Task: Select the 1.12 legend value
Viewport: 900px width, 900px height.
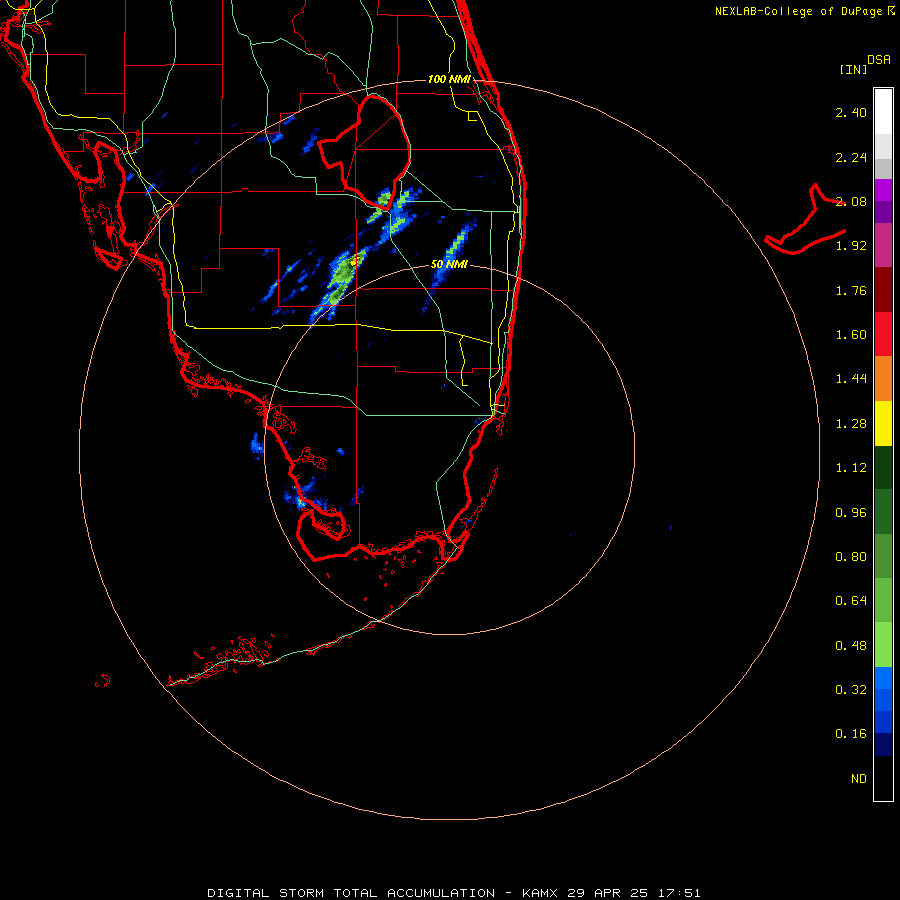Action: click(851, 468)
